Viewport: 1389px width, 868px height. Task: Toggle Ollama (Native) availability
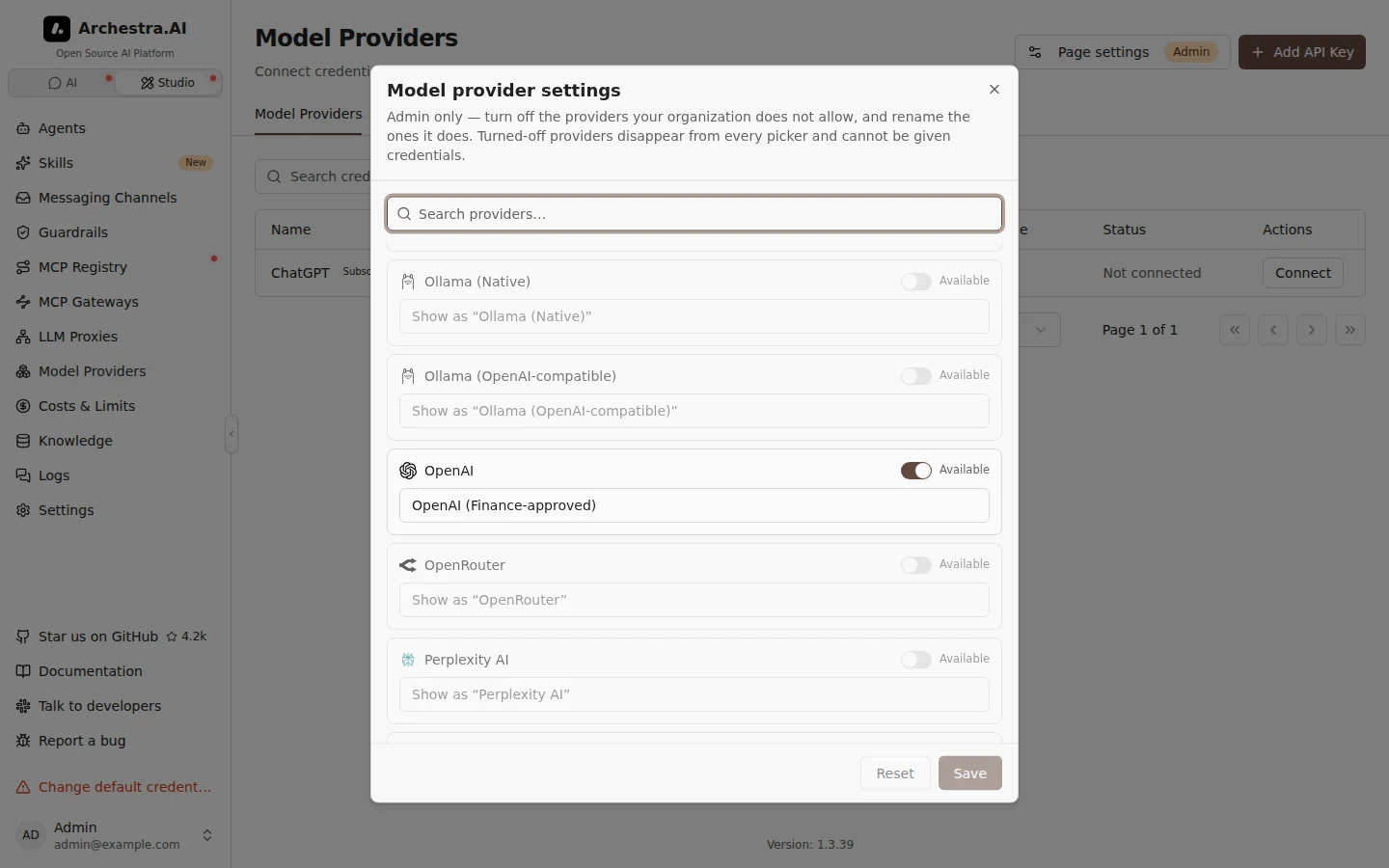pyautogui.click(x=916, y=282)
